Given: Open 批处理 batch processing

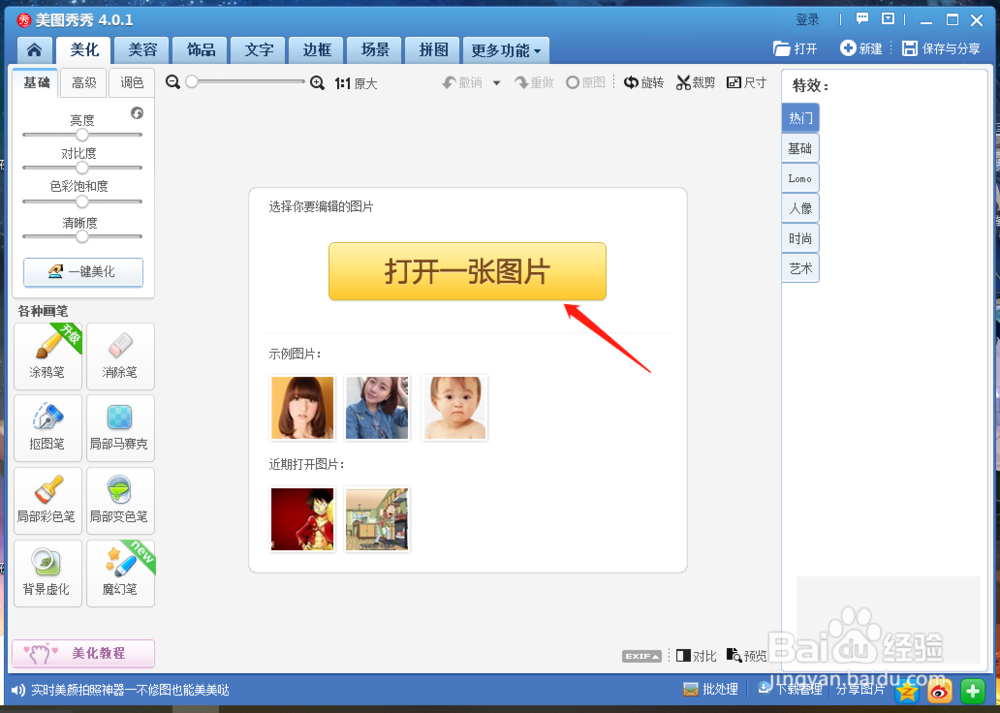Looking at the screenshot, I should point(710,689).
